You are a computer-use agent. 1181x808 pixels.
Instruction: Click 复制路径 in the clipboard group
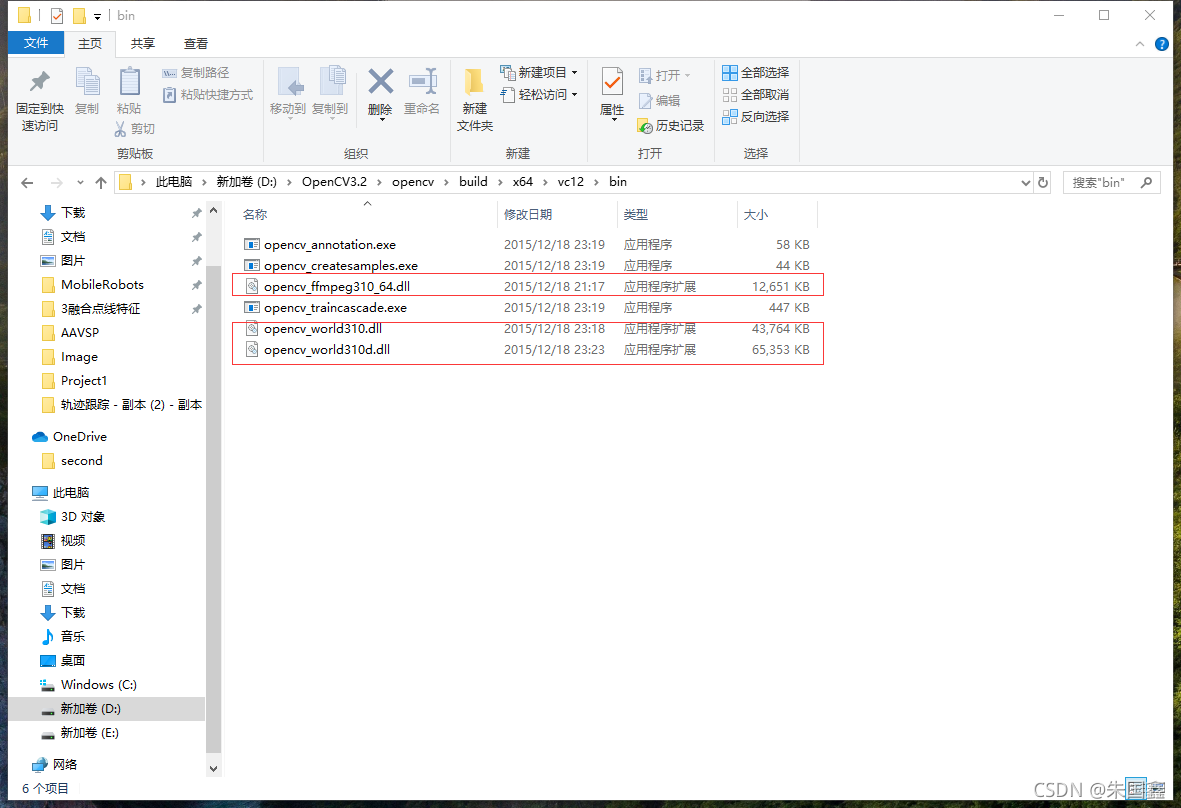pos(196,72)
